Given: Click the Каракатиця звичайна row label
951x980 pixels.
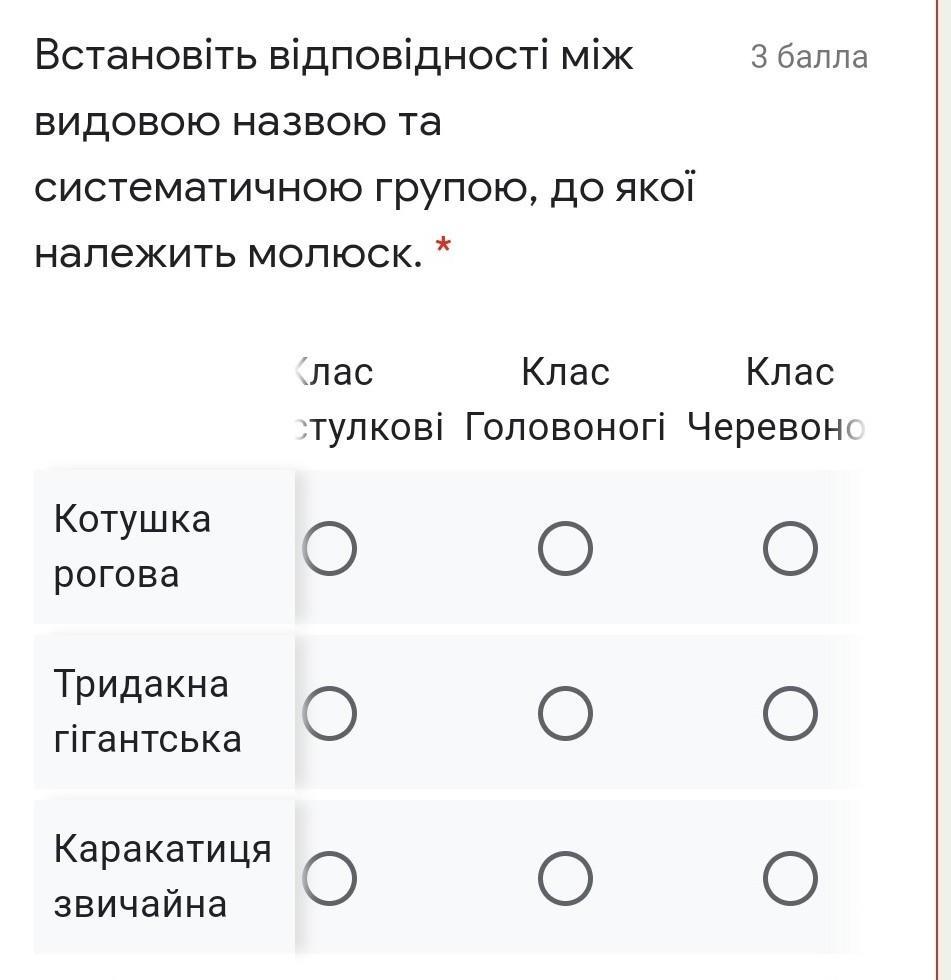Looking at the screenshot, I should coord(162,876).
